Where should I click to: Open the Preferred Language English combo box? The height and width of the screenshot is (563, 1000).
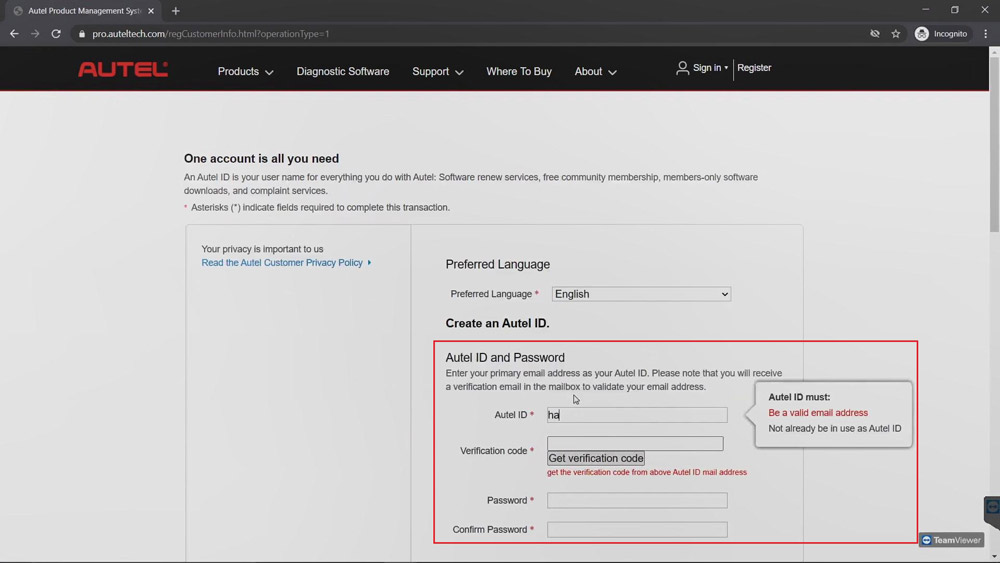(641, 294)
